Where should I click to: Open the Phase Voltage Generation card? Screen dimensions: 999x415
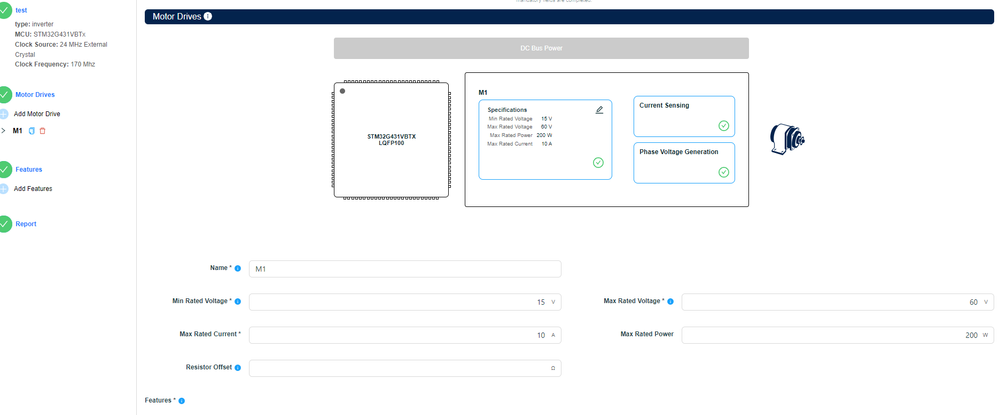tap(684, 163)
